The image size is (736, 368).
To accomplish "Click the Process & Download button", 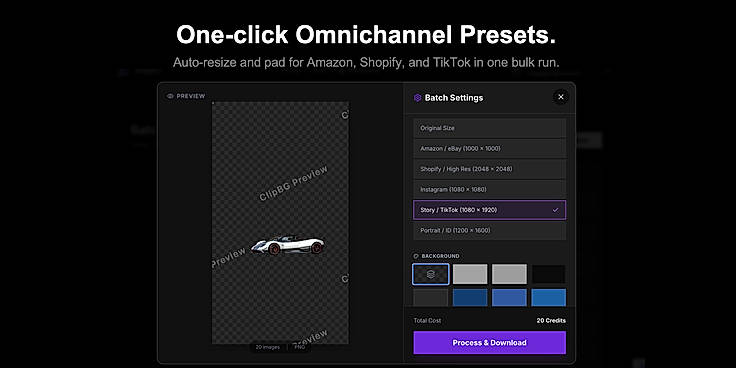I will pyautogui.click(x=489, y=343).
